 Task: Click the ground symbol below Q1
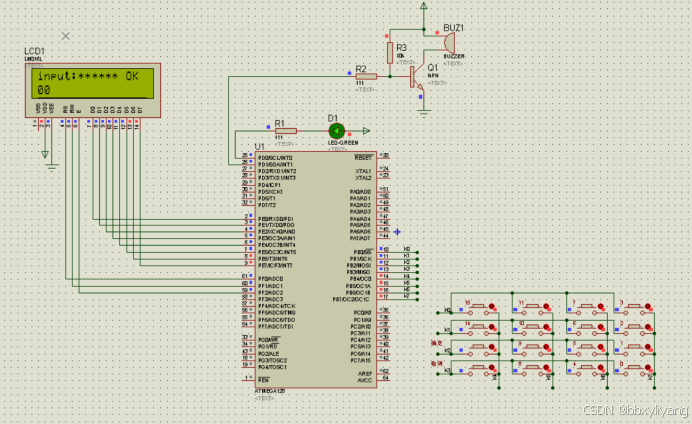(424, 113)
